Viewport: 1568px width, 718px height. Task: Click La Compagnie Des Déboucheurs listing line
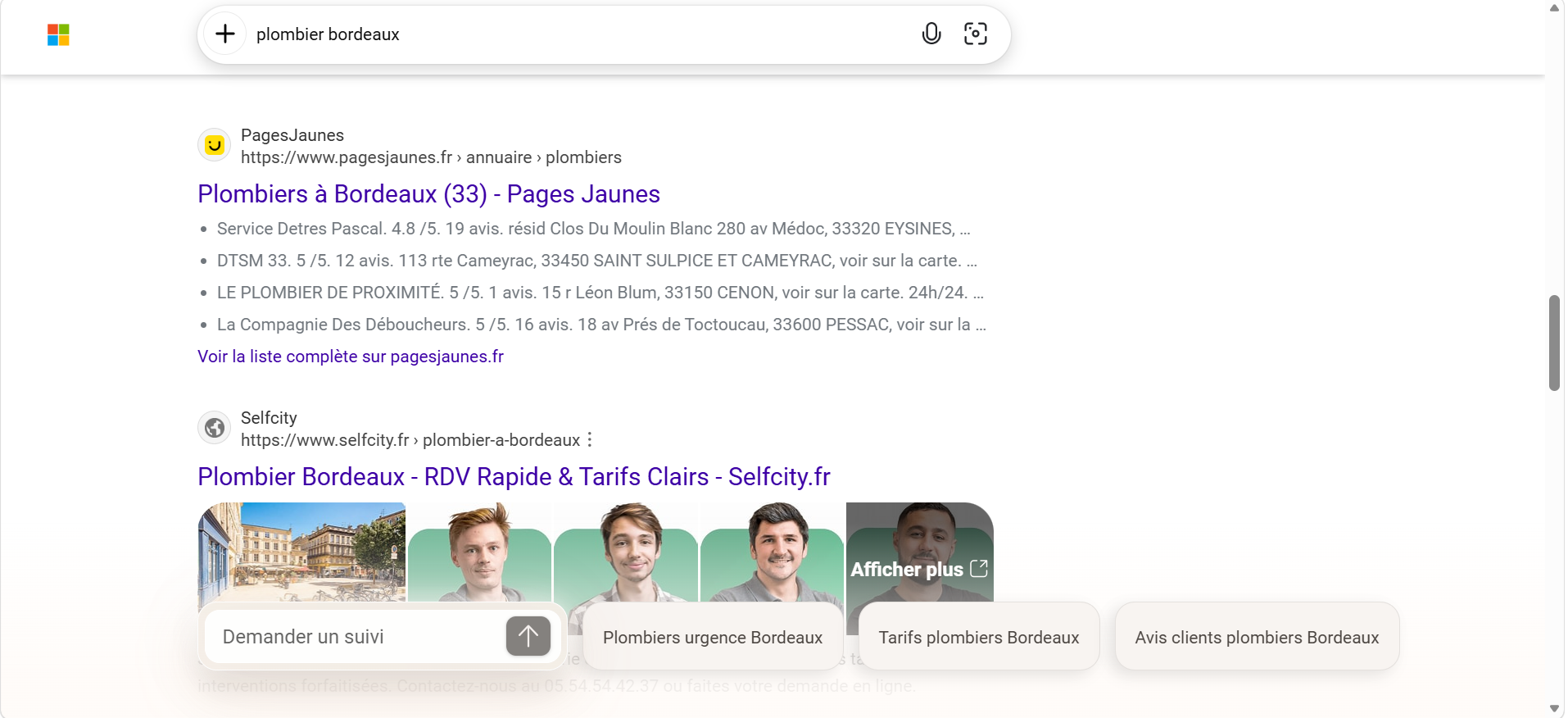click(601, 325)
